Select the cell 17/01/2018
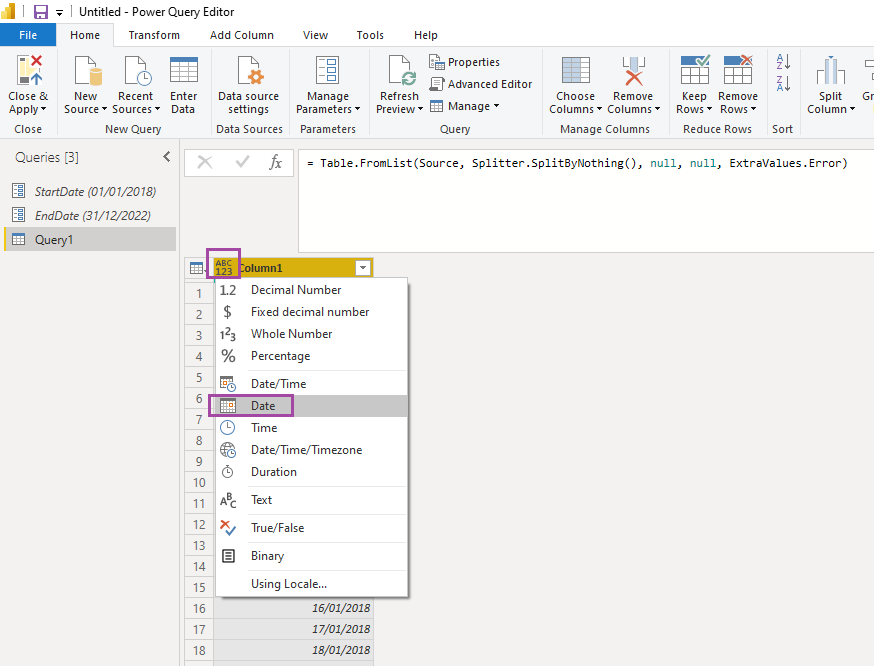This screenshot has width=874, height=666. tap(293, 629)
